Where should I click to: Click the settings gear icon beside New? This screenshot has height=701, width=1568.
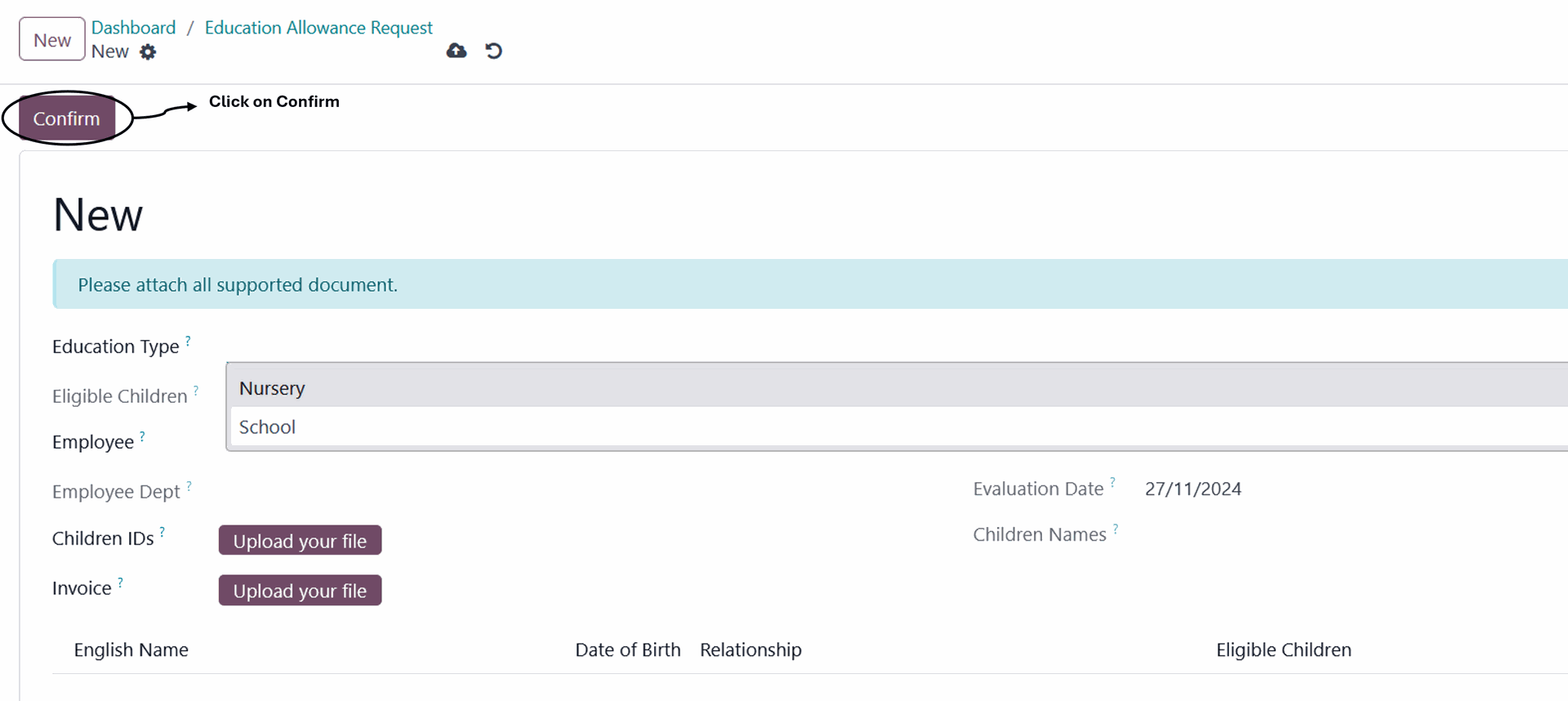[x=148, y=52]
